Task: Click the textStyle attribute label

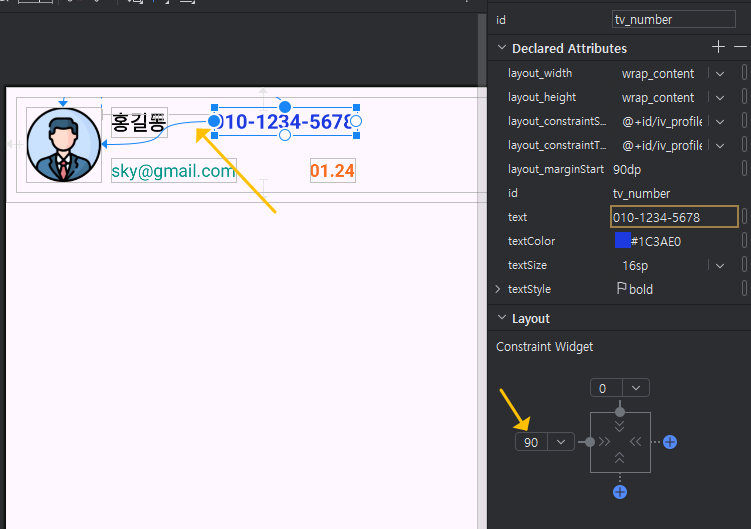Action: coord(529,289)
